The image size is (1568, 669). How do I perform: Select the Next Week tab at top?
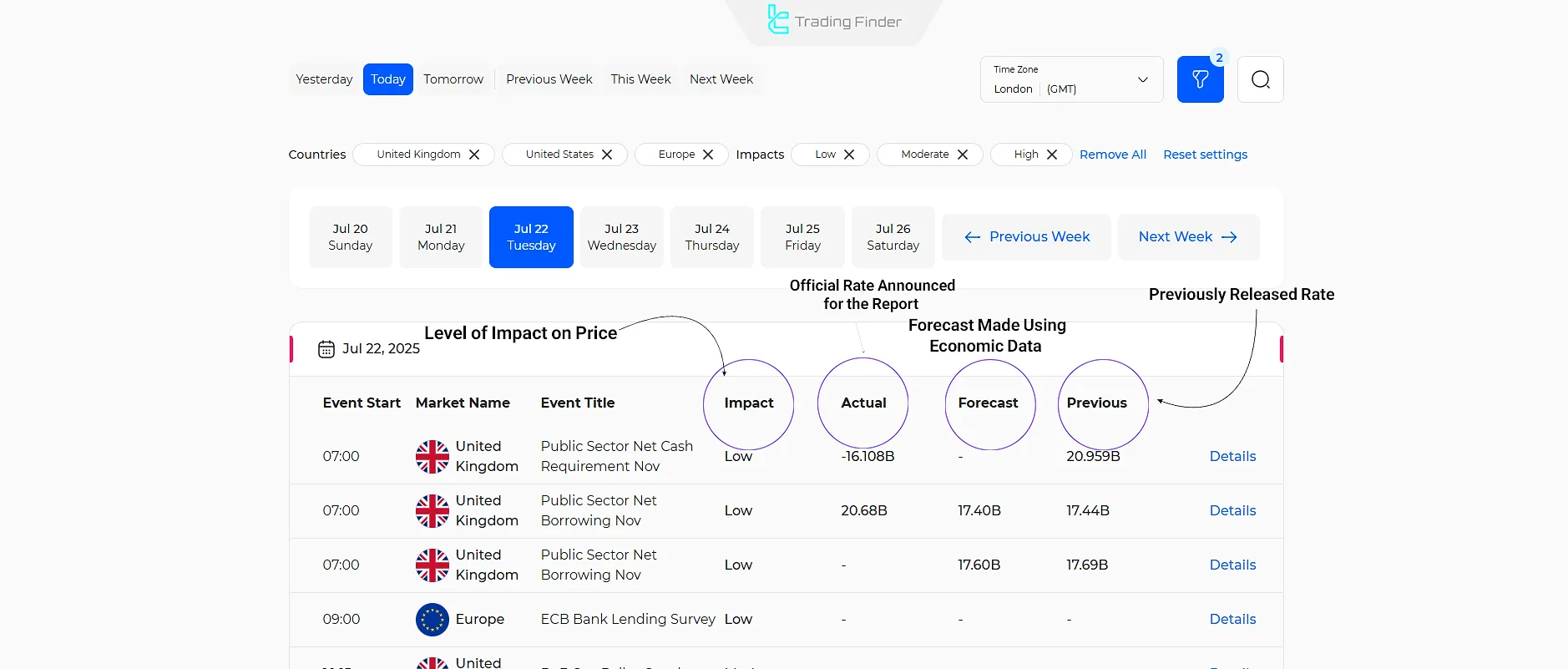pos(721,79)
